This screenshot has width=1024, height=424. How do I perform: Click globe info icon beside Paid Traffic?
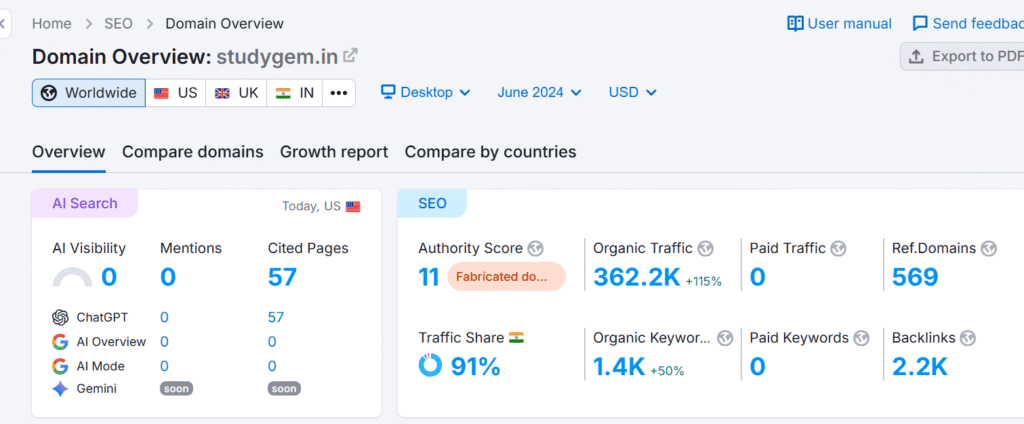point(839,248)
